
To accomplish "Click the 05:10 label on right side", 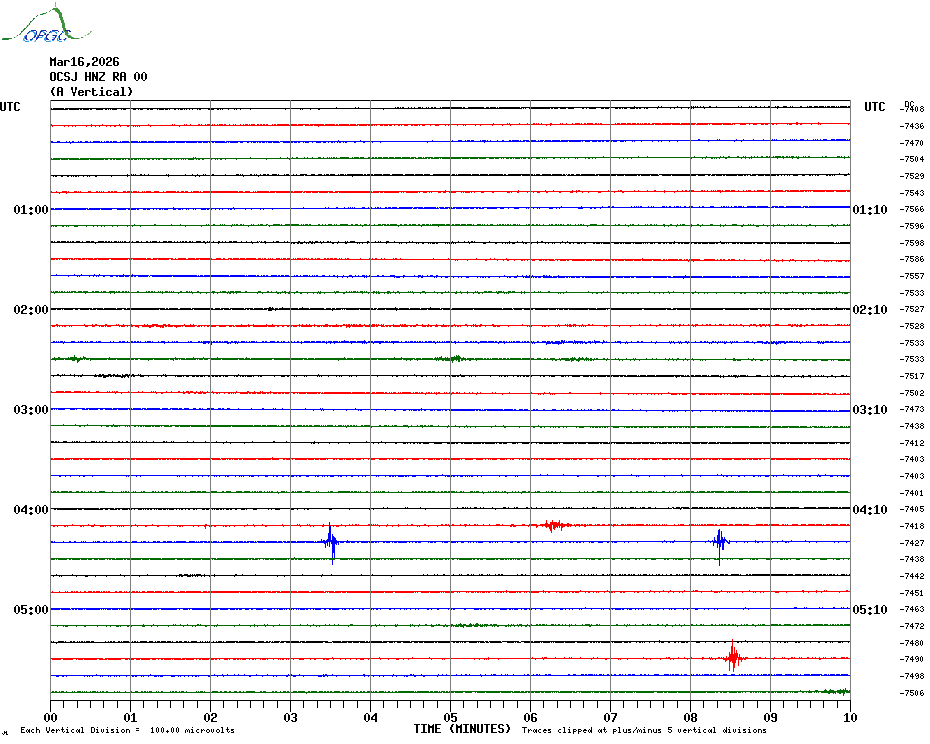I will 869,610.
